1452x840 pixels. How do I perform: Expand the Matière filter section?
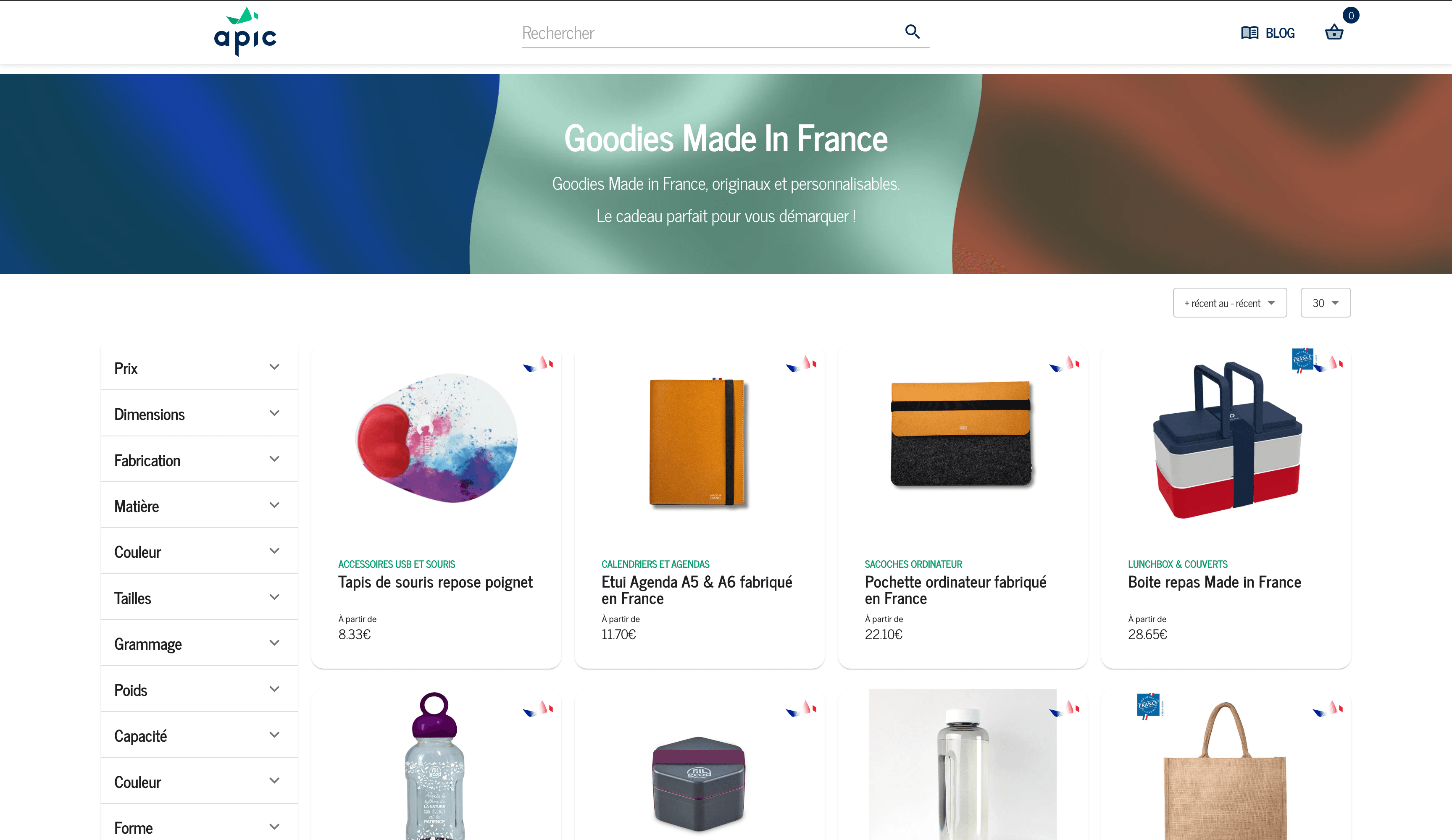(199, 505)
